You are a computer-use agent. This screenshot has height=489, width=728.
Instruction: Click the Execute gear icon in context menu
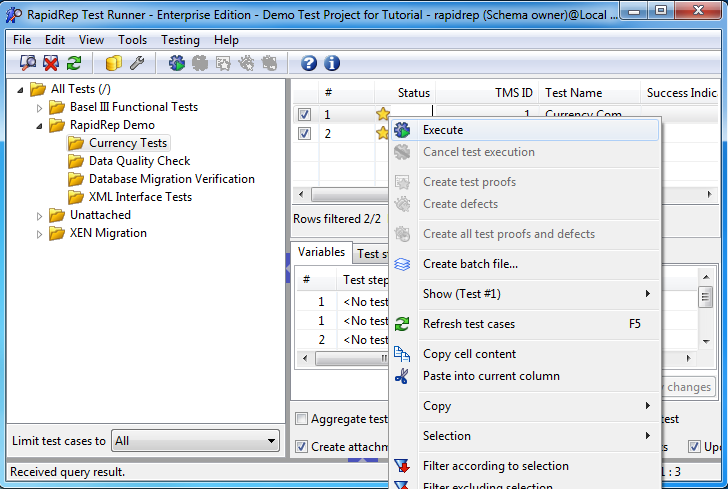point(402,130)
